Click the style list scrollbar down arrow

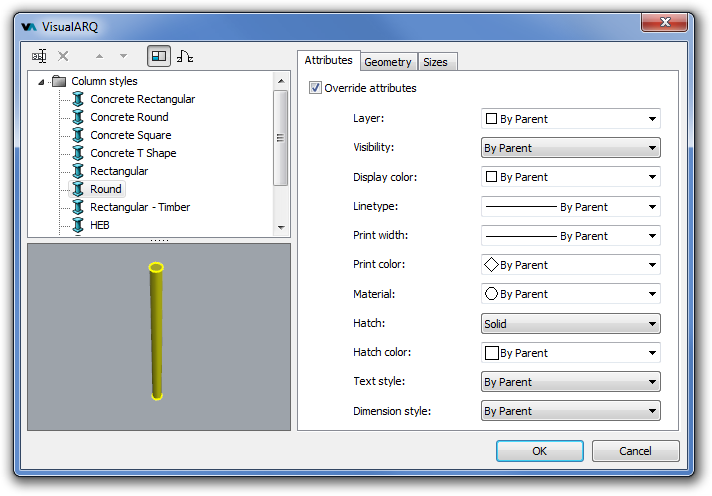[281, 228]
